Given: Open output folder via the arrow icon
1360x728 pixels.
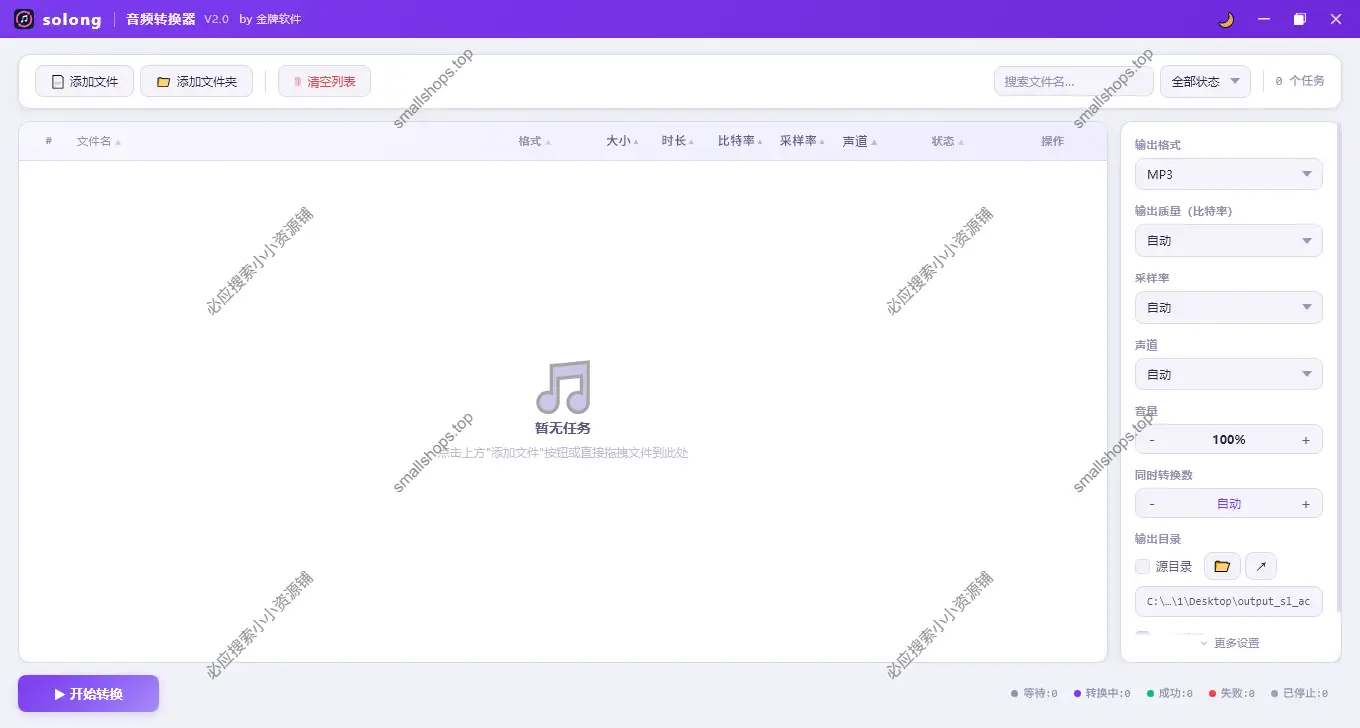Looking at the screenshot, I should [x=1260, y=566].
